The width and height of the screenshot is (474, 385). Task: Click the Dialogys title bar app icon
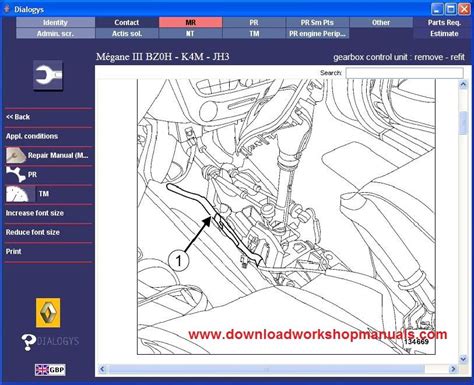point(7,9)
